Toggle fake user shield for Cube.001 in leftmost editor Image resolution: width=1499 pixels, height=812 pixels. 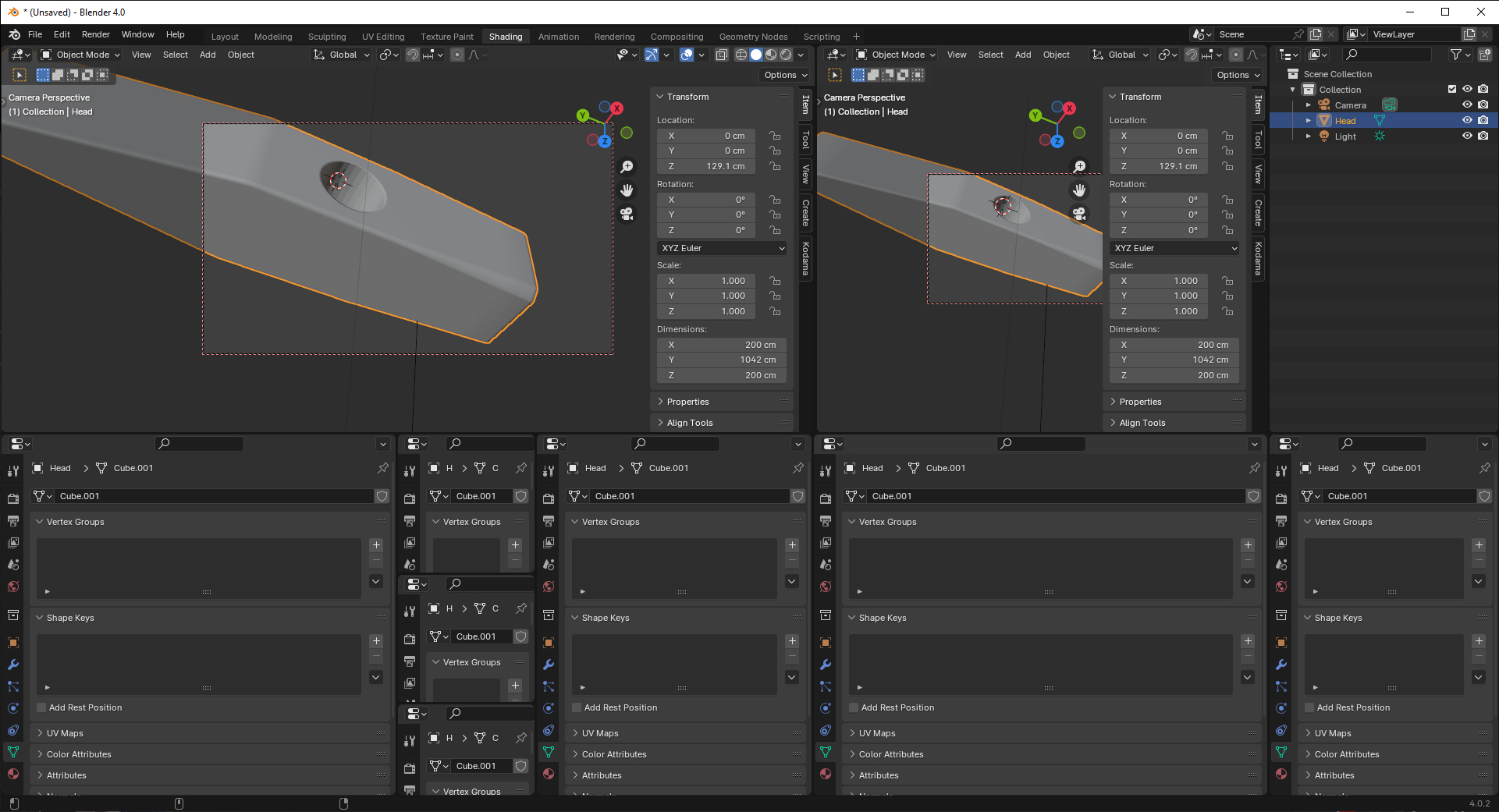pos(382,496)
